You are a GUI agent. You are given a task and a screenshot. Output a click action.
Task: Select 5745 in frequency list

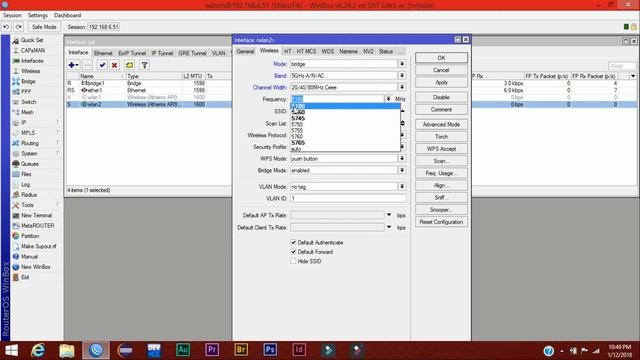click(345, 118)
